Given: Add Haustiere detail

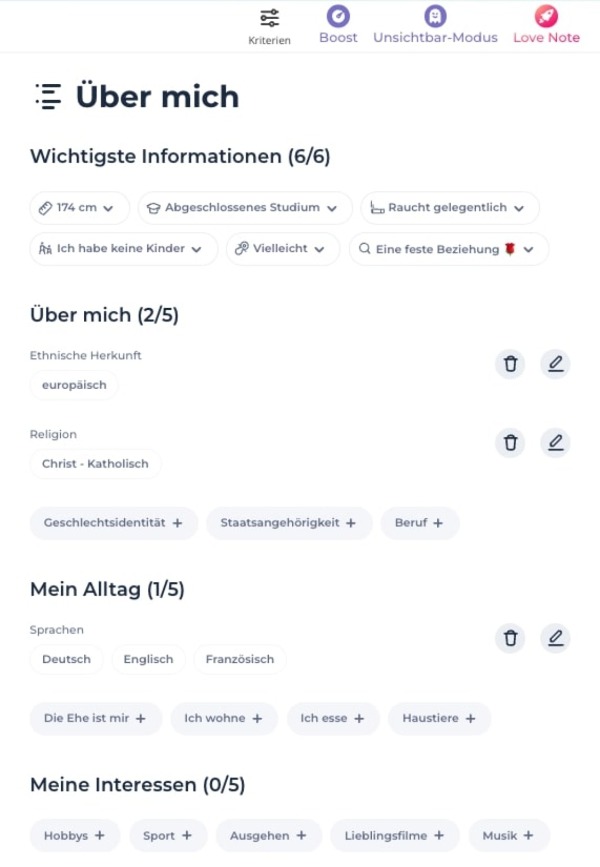Looking at the screenshot, I should 439,718.
